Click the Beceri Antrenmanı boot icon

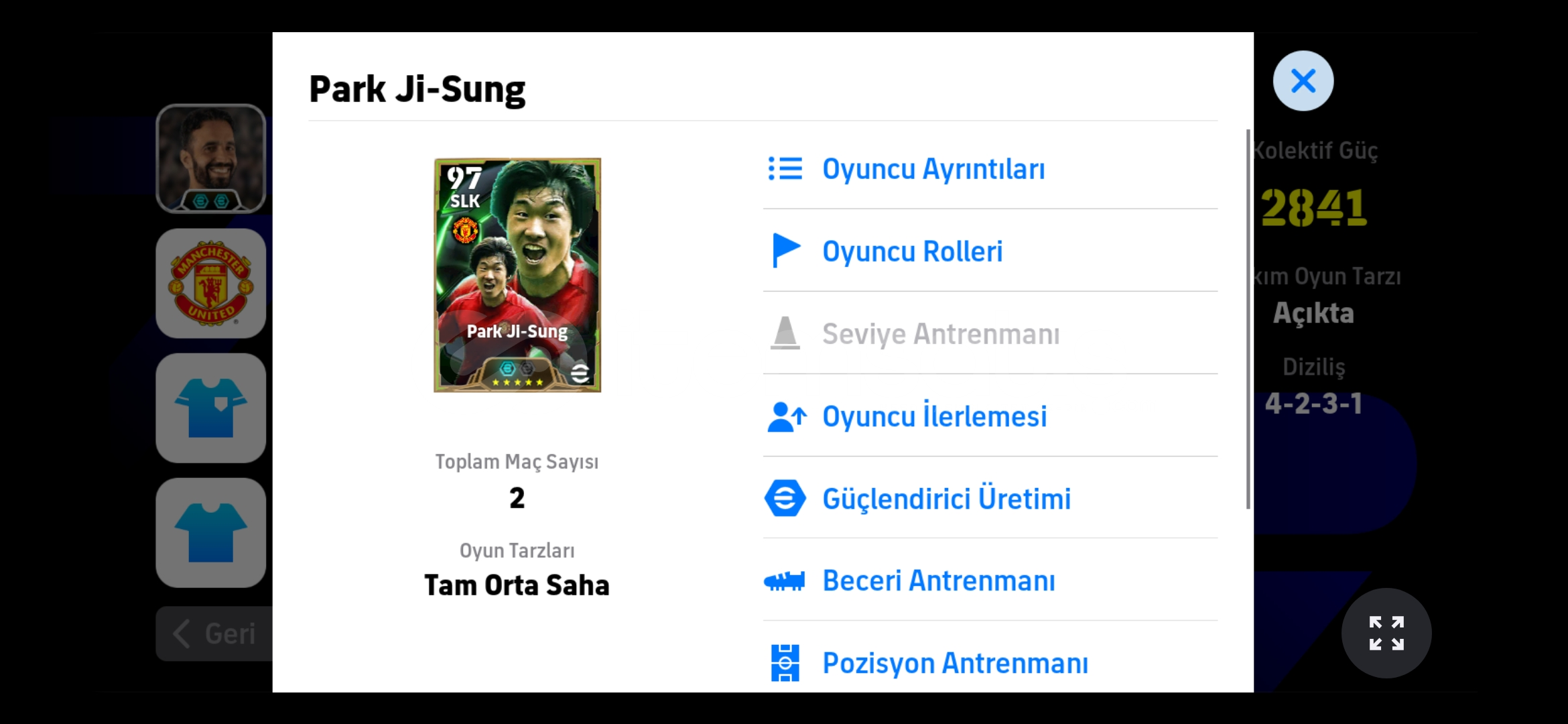(784, 581)
